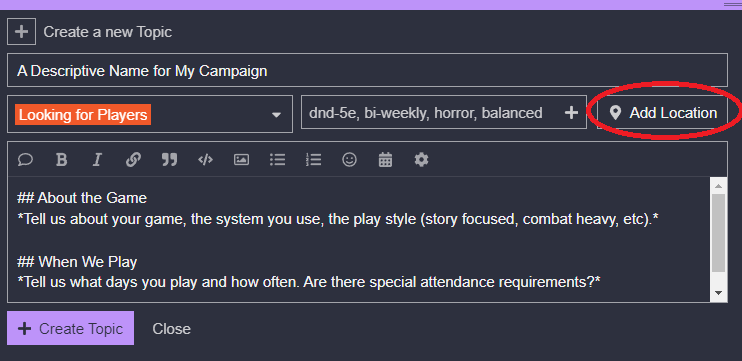Apply italic formatting with the I icon

97,160
